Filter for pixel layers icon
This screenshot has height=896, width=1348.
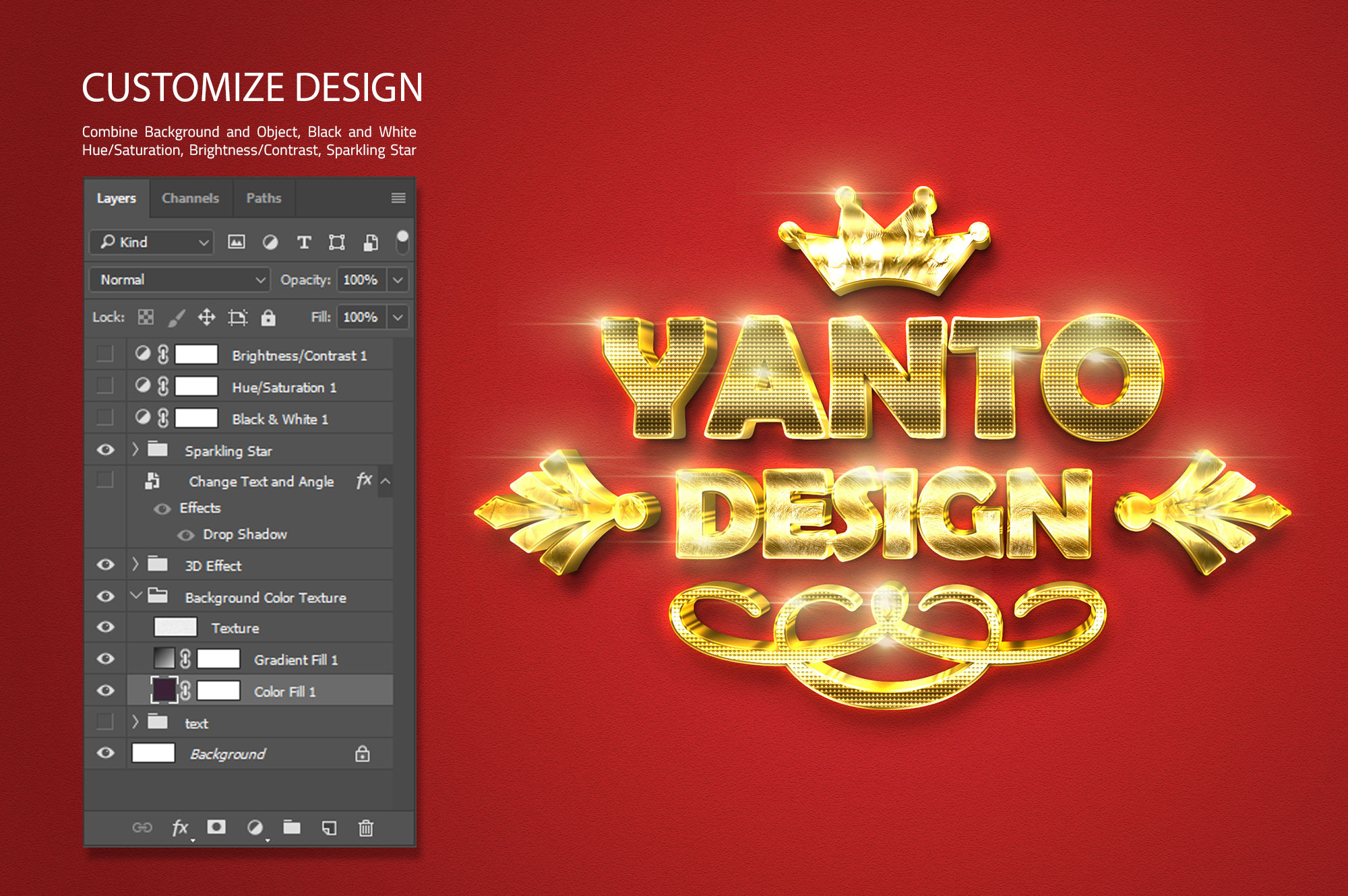click(x=237, y=243)
